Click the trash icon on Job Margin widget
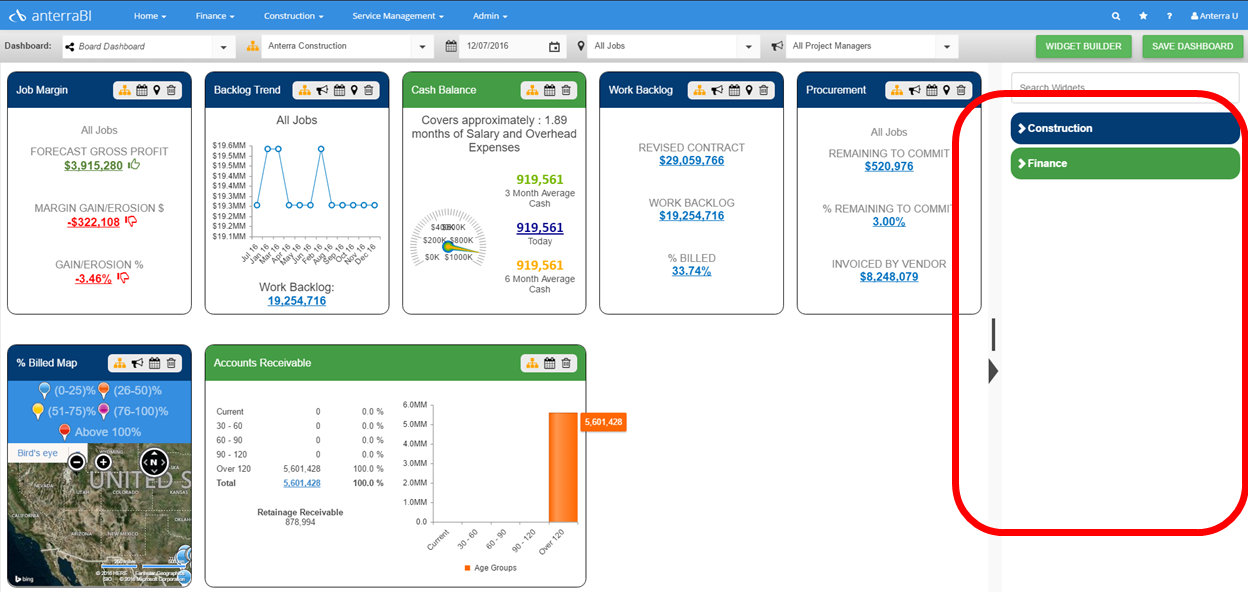 click(171, 90)
